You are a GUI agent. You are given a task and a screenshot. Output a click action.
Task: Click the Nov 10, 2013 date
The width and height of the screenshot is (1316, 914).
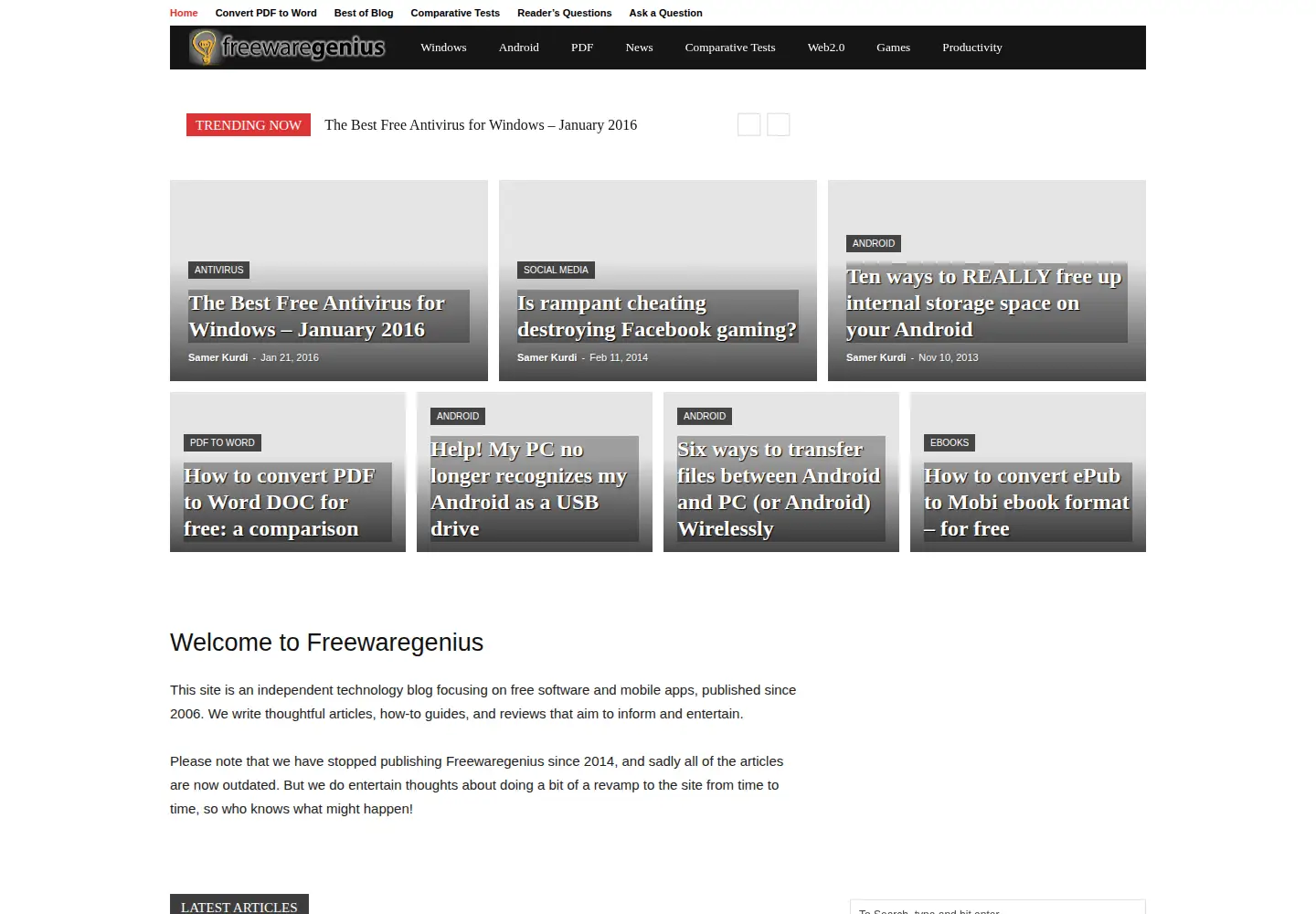click(948, 357)
